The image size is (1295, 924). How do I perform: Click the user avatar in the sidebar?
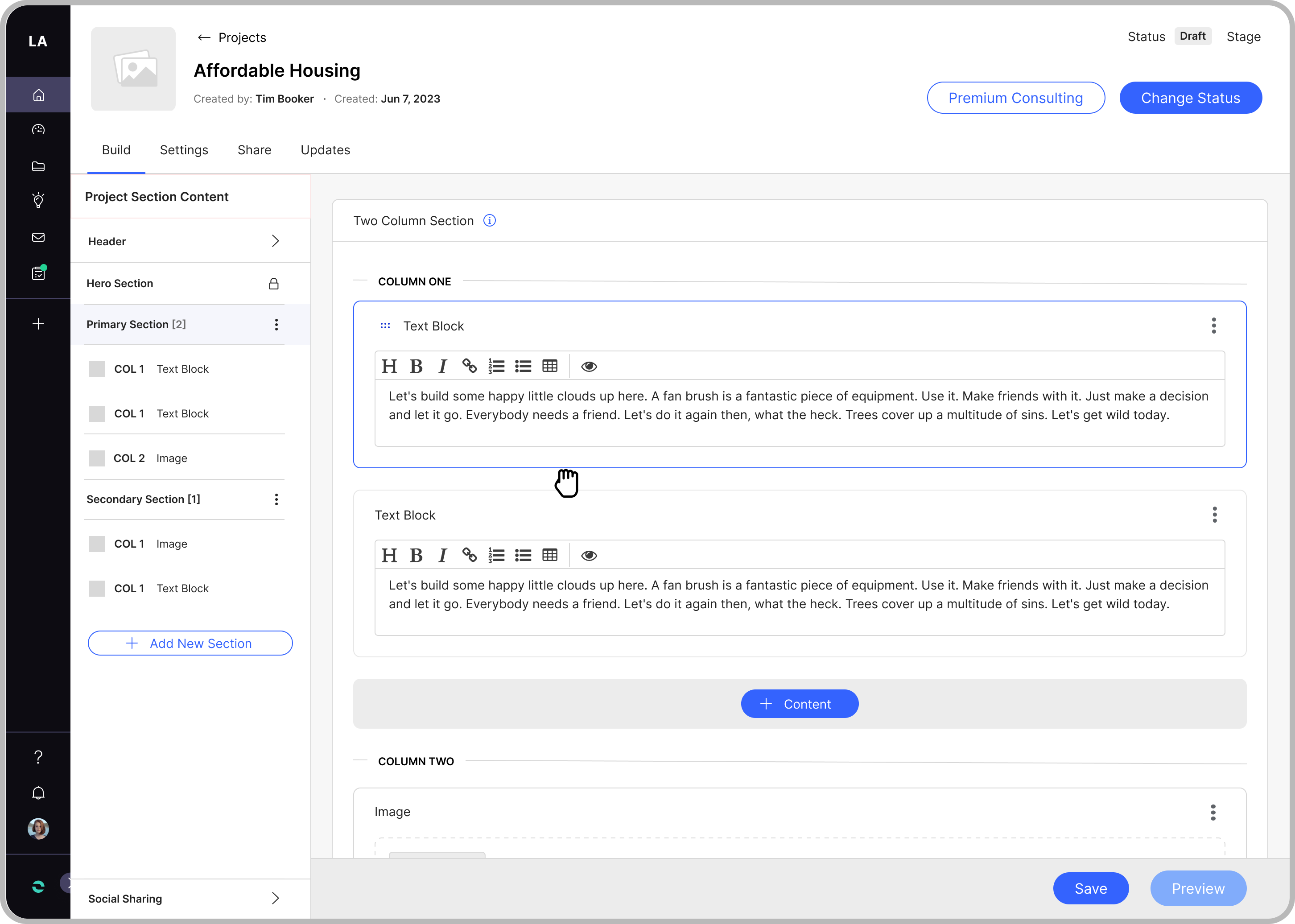click(x=38, y=829)
